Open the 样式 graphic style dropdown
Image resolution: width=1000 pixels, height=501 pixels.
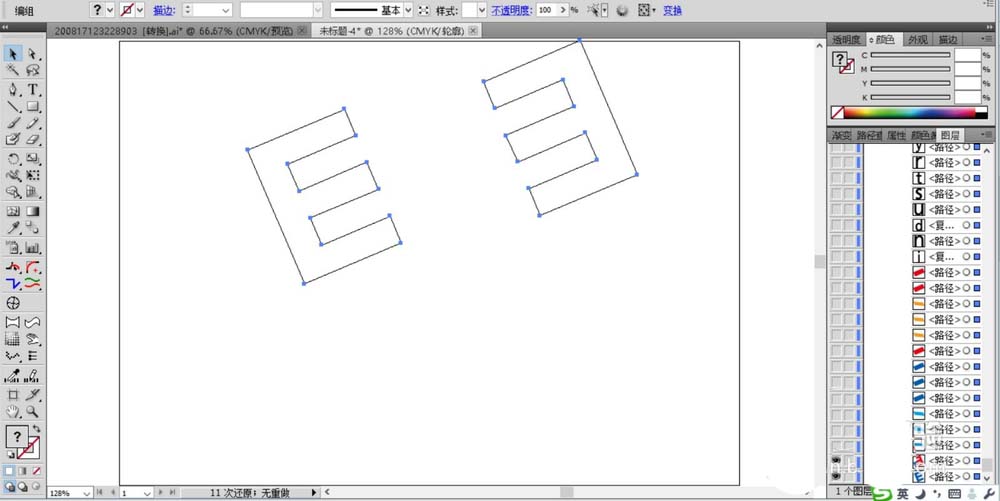[x=483, y=10]
